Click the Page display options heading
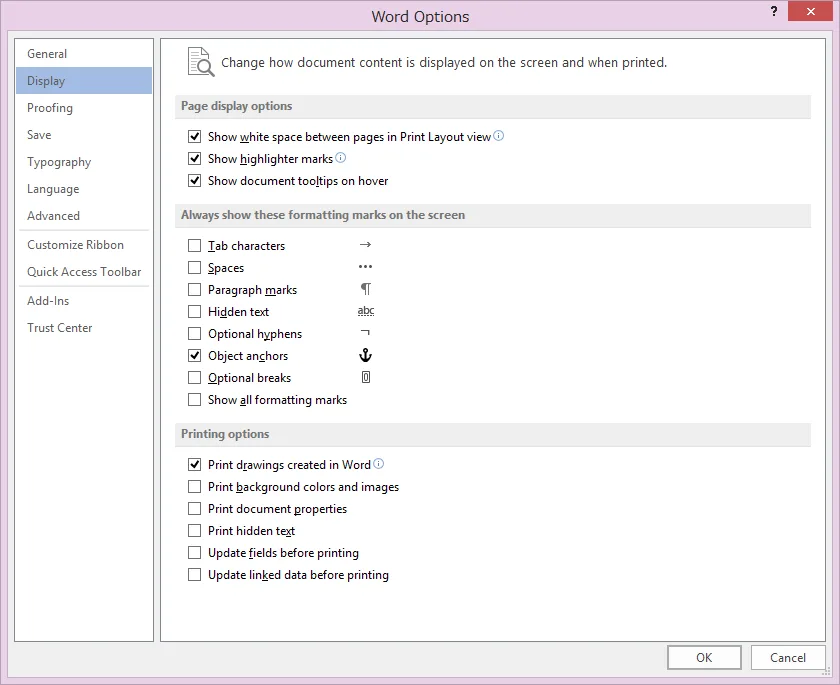The width and height of the screenshot is (840, 685). [236, 106]
